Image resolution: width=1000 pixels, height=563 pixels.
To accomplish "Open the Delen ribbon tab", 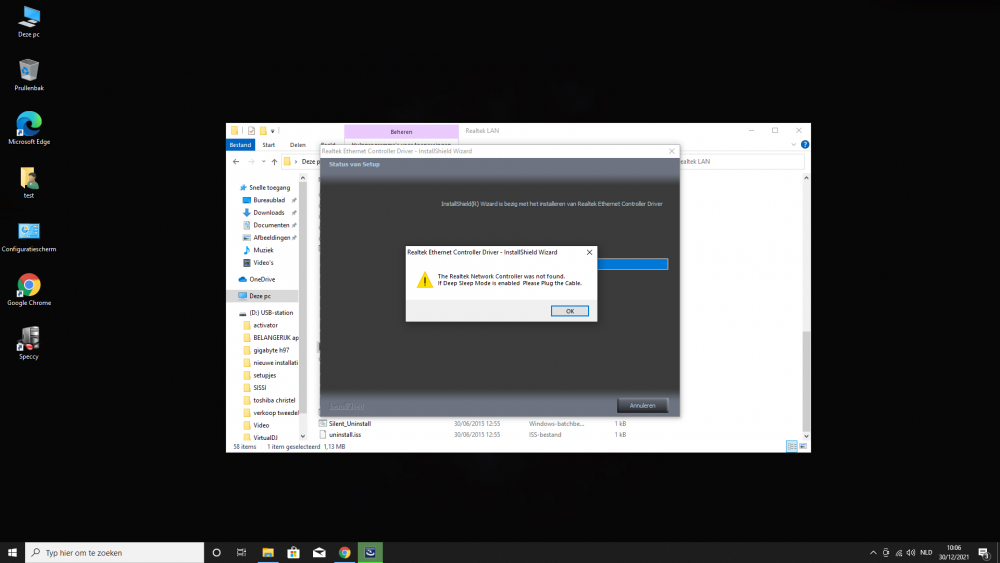I will click(x=298, y=145).
